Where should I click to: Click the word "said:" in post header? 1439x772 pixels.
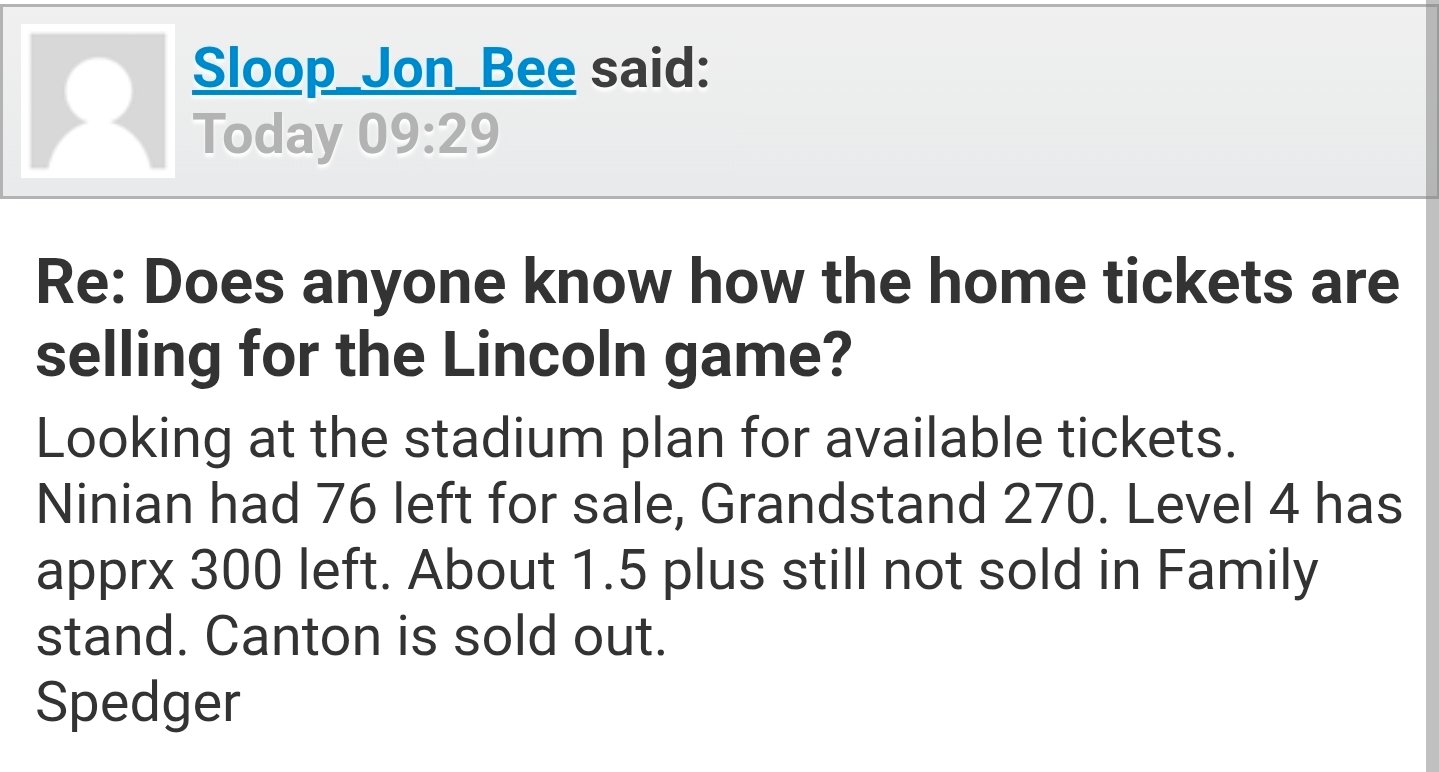click(x=650, y=69)
